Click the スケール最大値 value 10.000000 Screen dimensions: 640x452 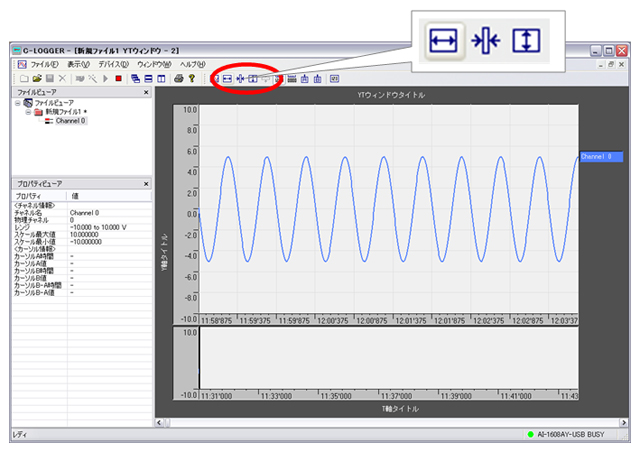click(x=84, y=235)
